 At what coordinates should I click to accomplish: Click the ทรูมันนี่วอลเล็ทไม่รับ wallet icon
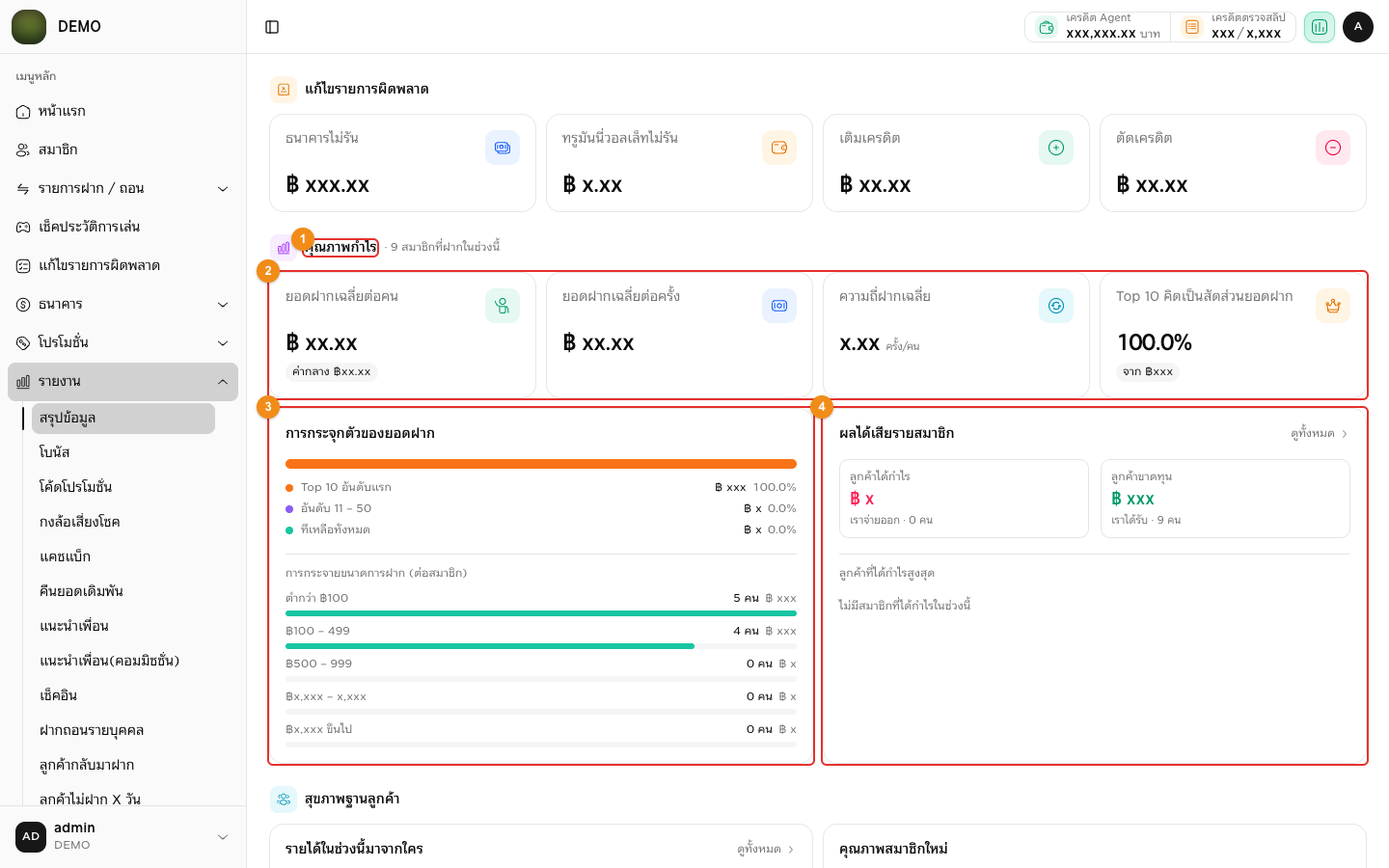coord(779,148)
